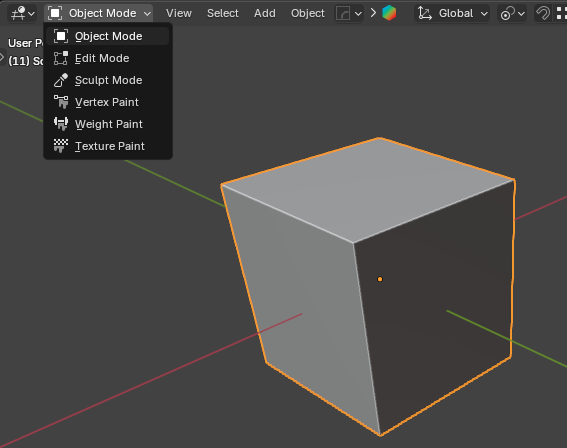Viewport: 567px width, 448px height.
Task: Open the Global transform orientation dropdown
Action: (452, 13)
